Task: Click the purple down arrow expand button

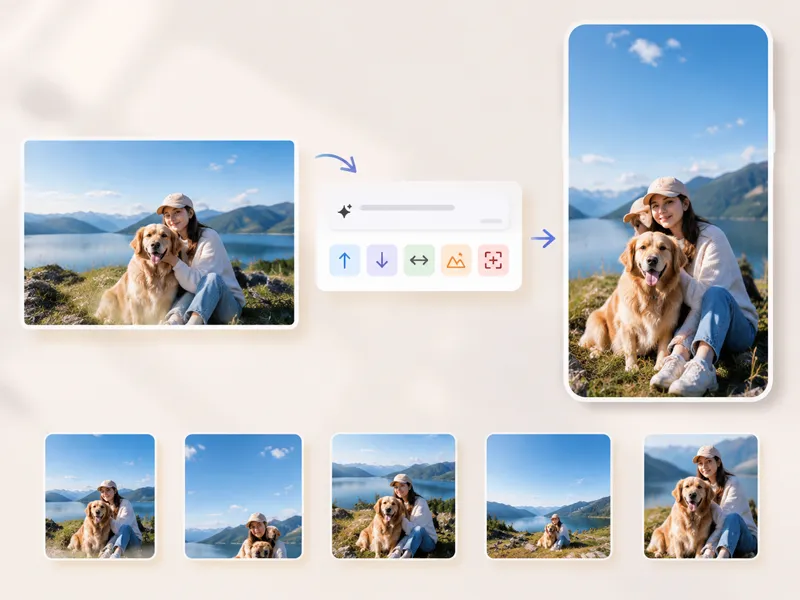Action: 382,260
